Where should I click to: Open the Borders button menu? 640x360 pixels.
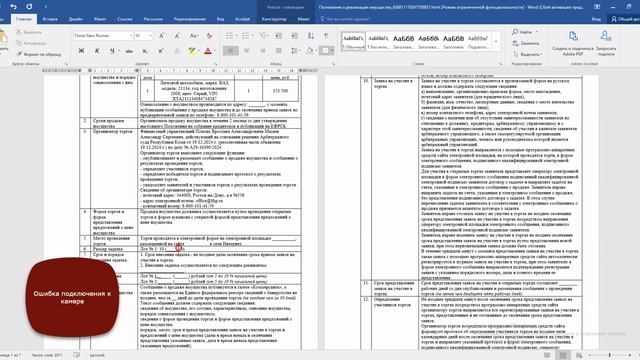[x=327, y=51]
